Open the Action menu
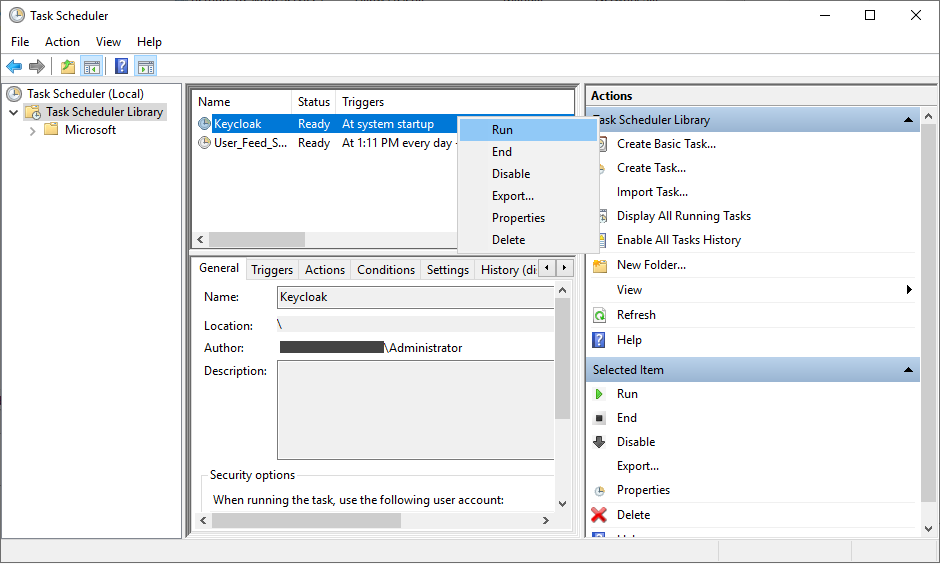Image resolution: width=940 pixels, height=564 pixels. 62,42
